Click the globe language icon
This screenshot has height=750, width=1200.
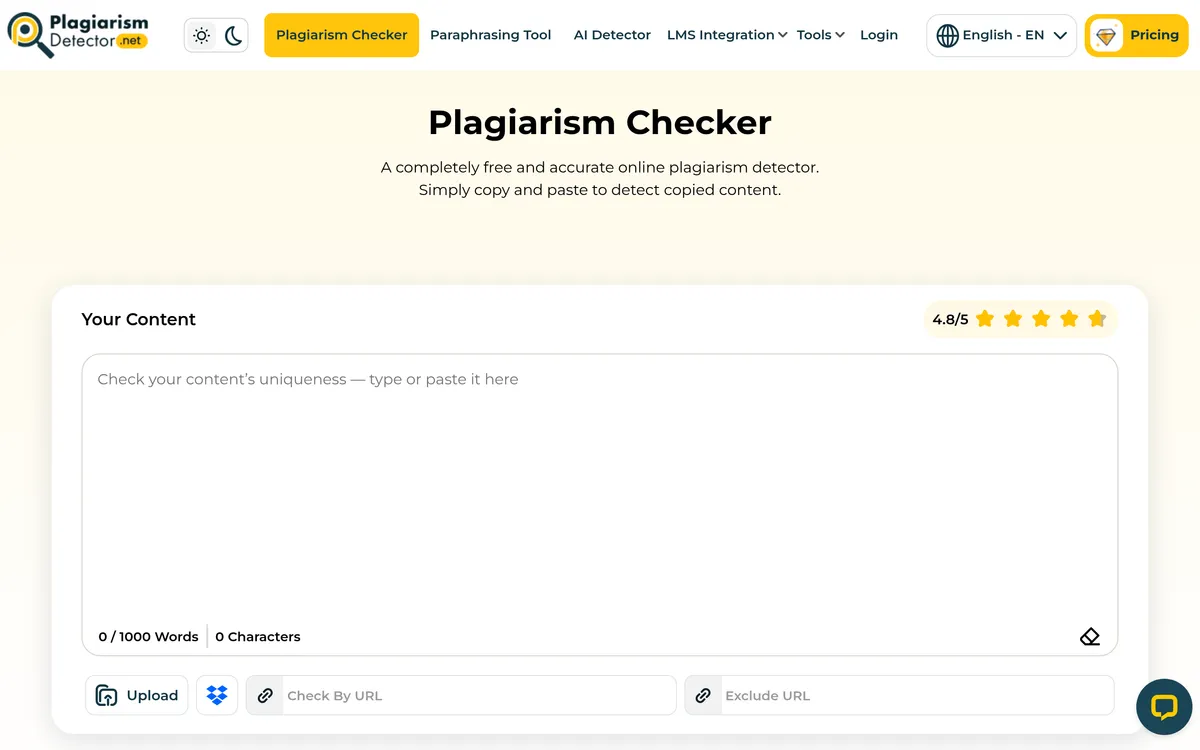pos(947,35)
